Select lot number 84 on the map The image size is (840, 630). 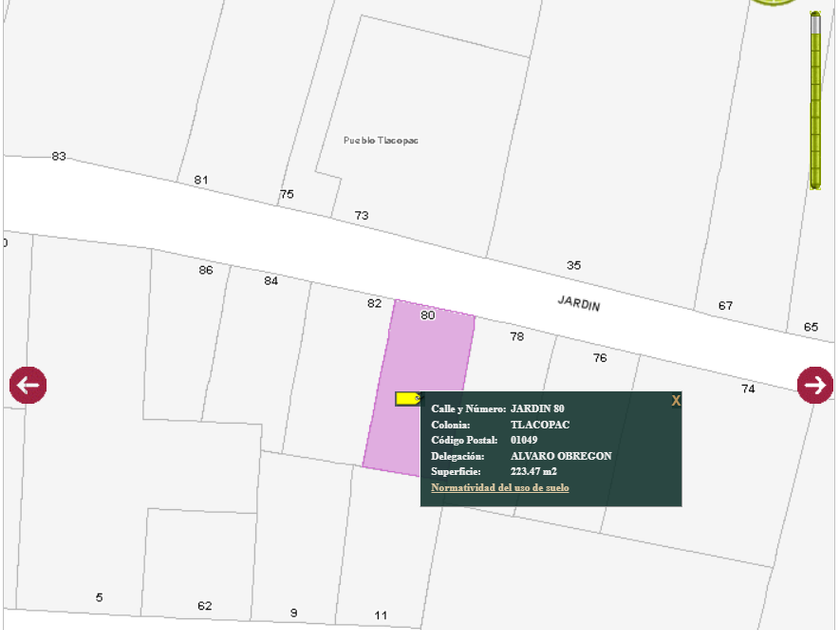[x=271, y=281]
